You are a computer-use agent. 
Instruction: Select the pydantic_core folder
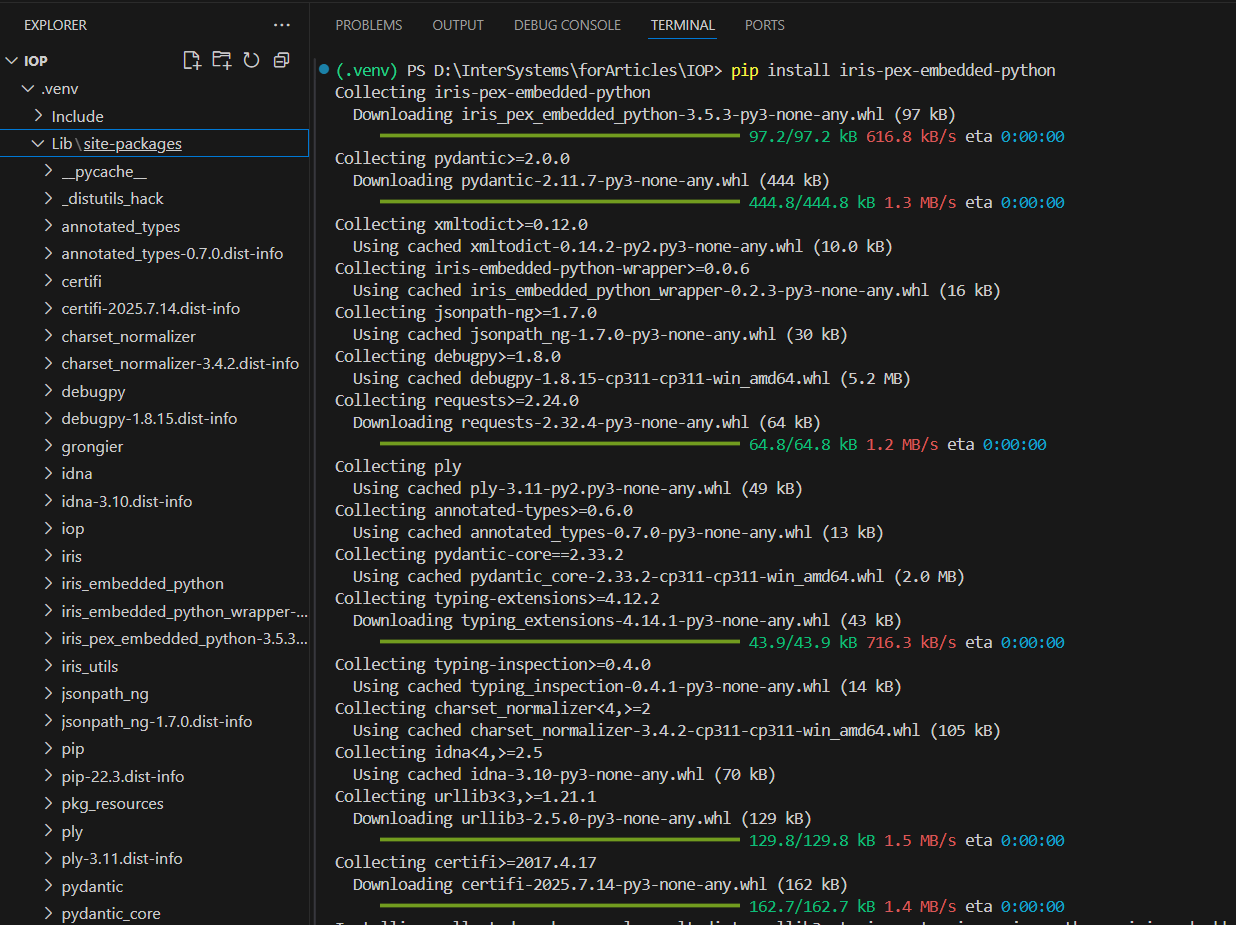110,914
